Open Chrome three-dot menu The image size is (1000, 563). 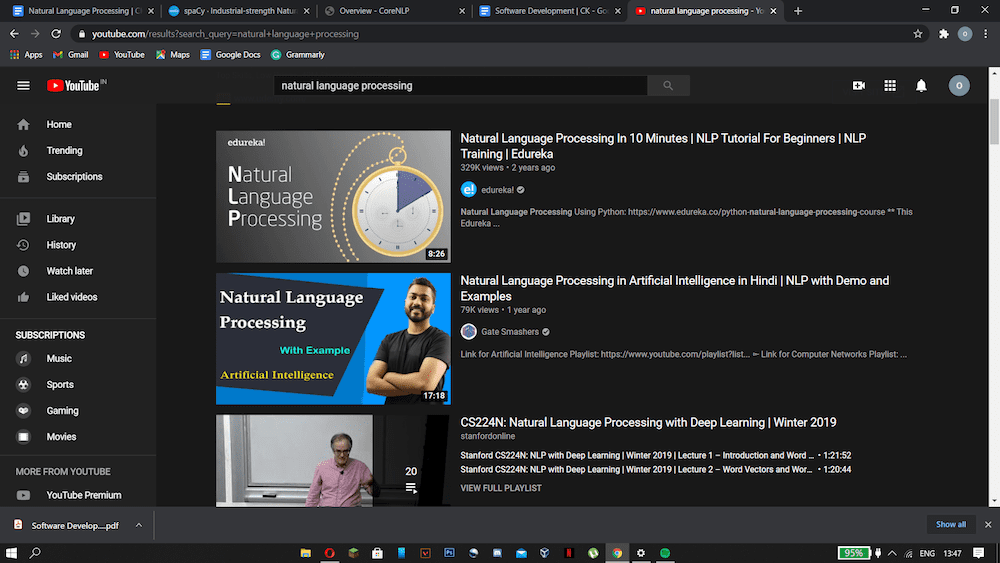[x=986, y=34]
